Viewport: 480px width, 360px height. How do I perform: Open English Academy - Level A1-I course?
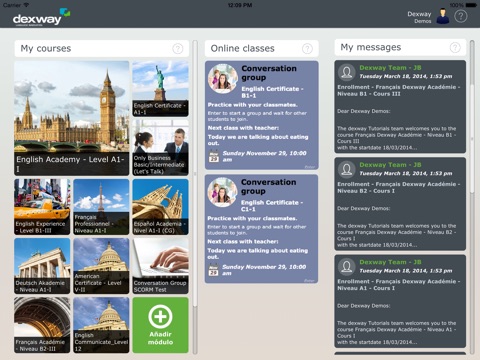[x=72, y=118]
